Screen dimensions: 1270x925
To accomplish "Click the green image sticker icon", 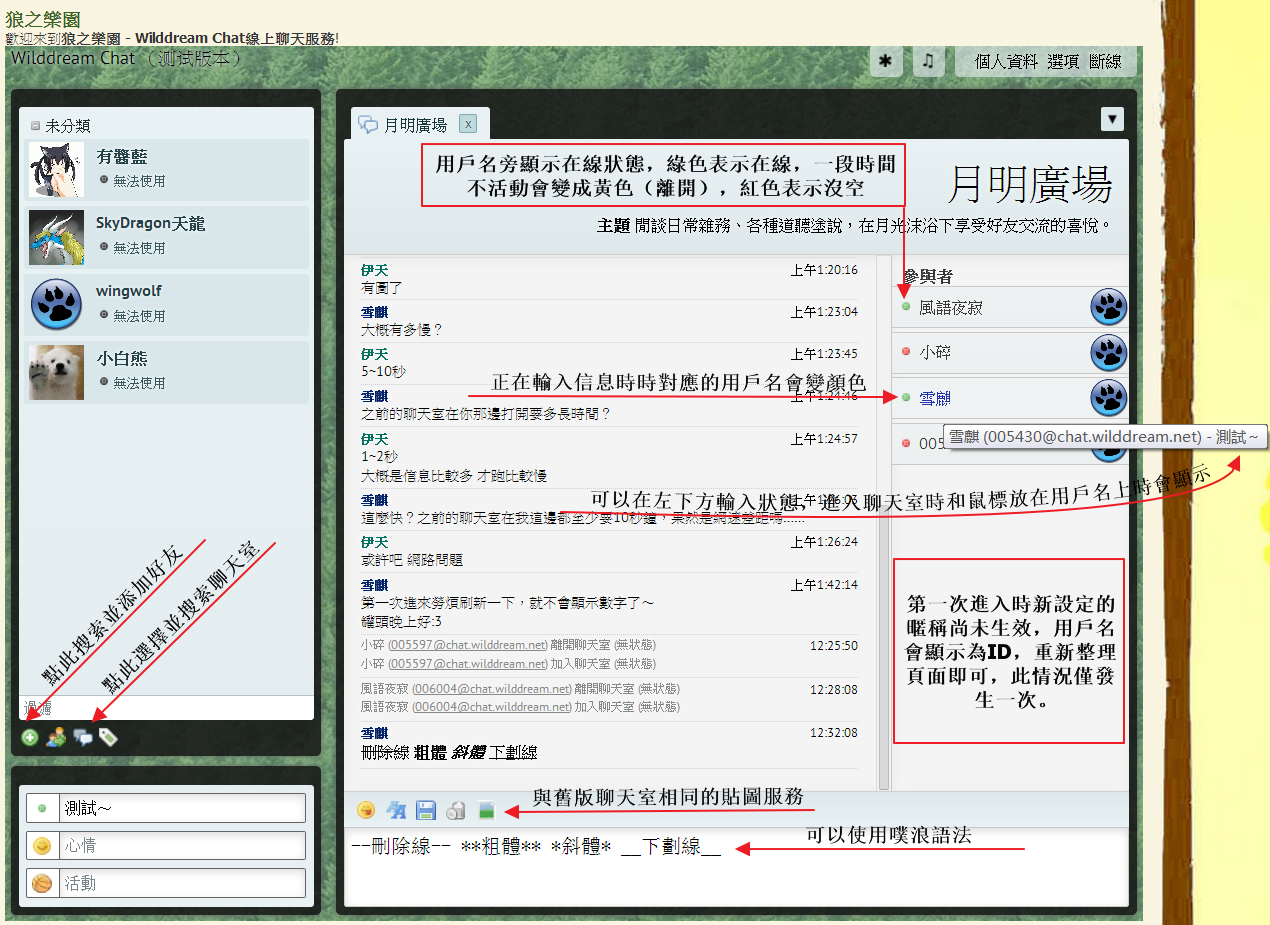I will (486, 810).
